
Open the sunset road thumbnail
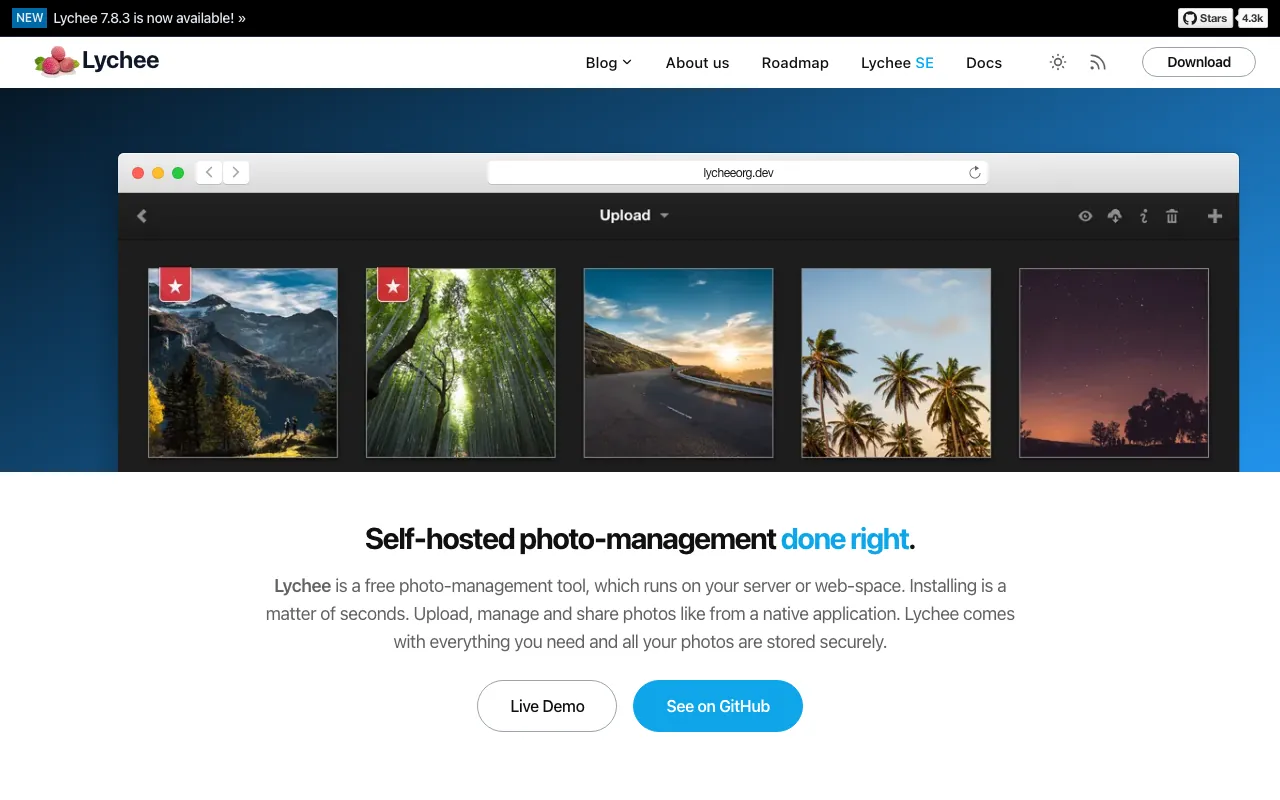click(x=679, y=363)
